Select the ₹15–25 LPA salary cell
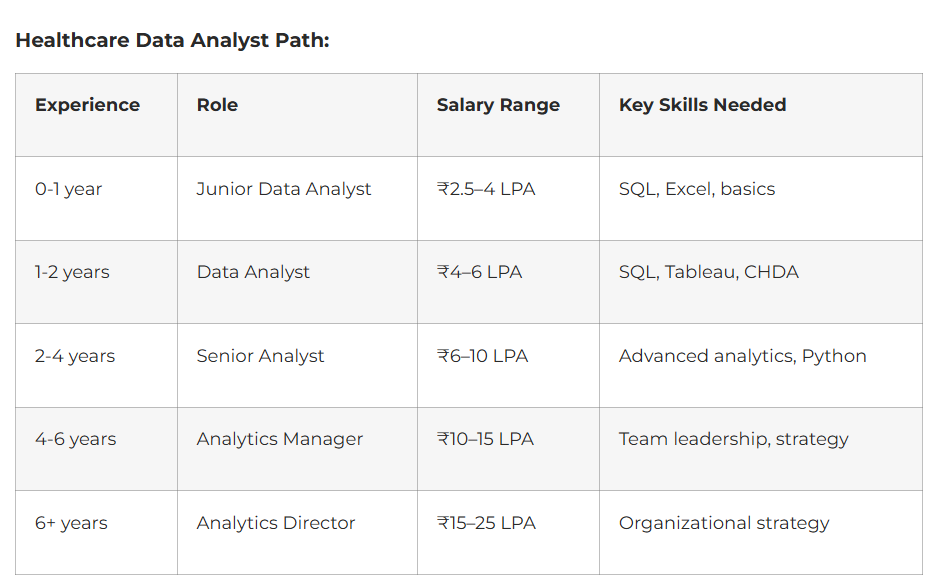 (x=486, y=523)
